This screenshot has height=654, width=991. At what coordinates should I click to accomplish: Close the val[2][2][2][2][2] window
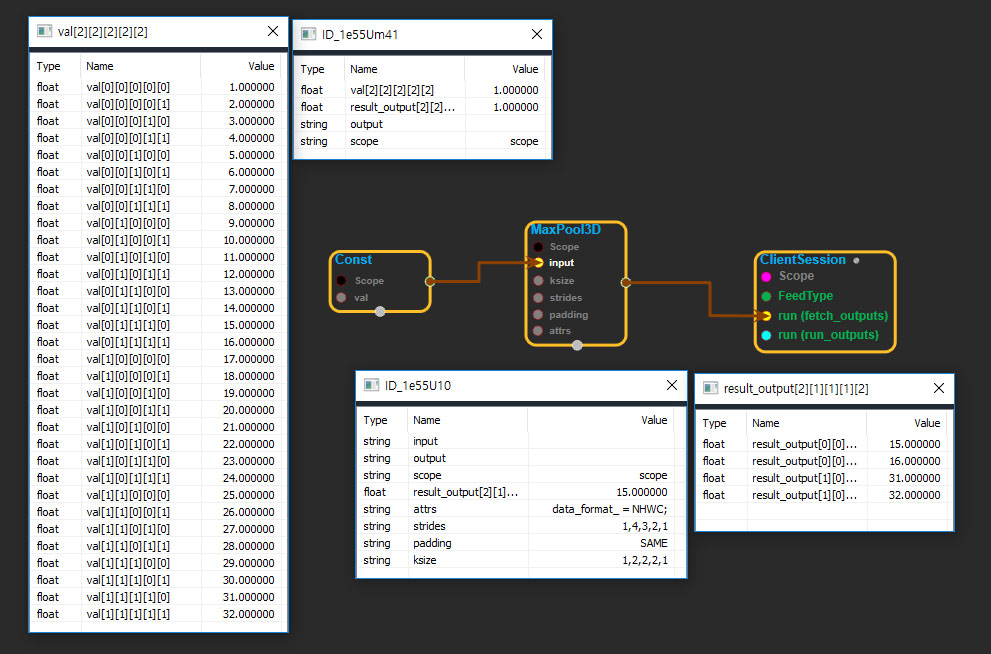(272, 31)
